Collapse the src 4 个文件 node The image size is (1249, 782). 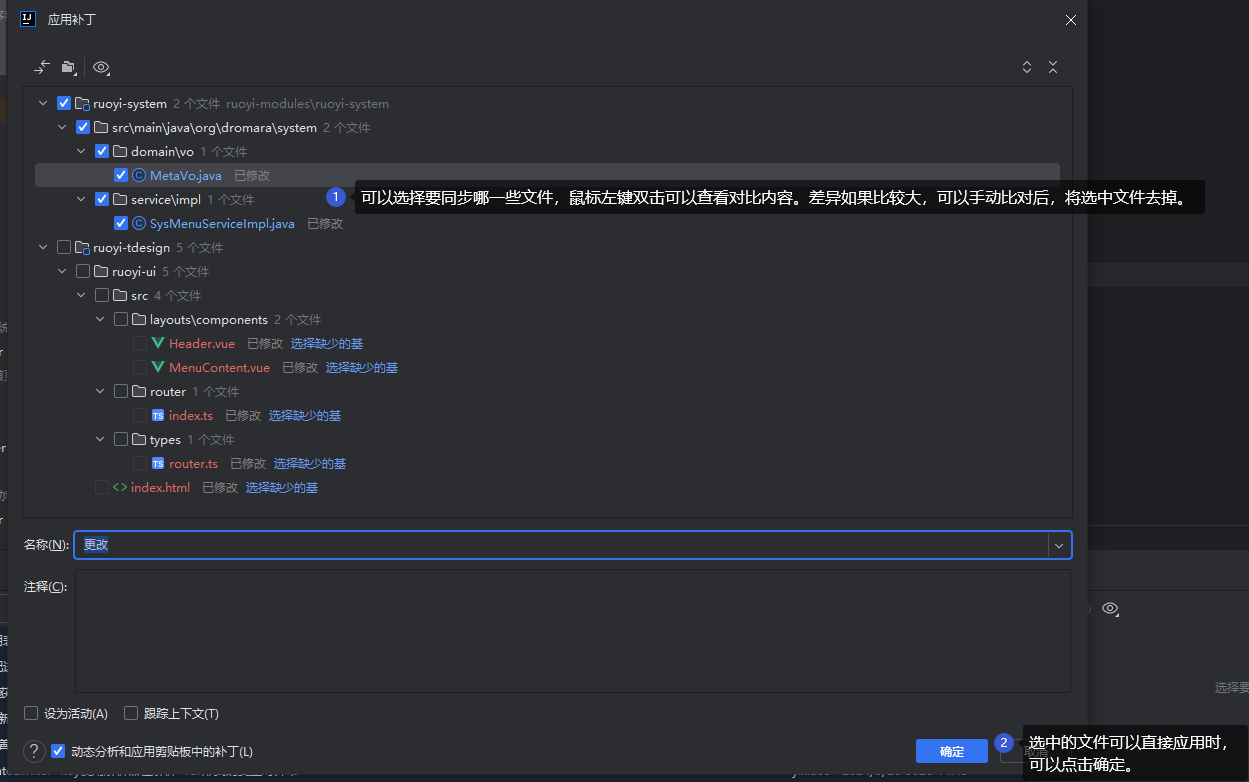[x=81, y=295]
